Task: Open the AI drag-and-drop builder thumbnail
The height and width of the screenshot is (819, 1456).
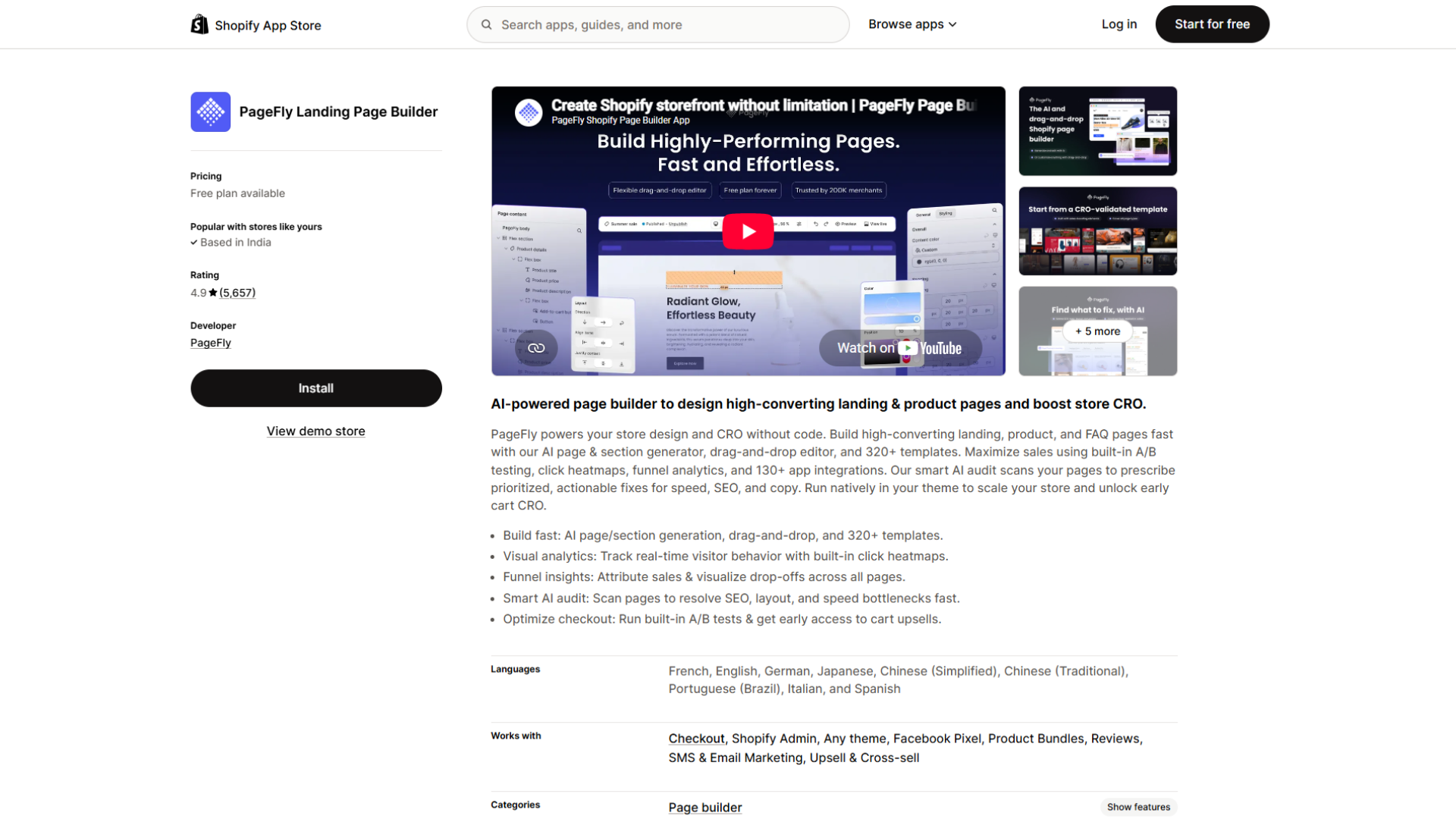Action: [1097, 131]
